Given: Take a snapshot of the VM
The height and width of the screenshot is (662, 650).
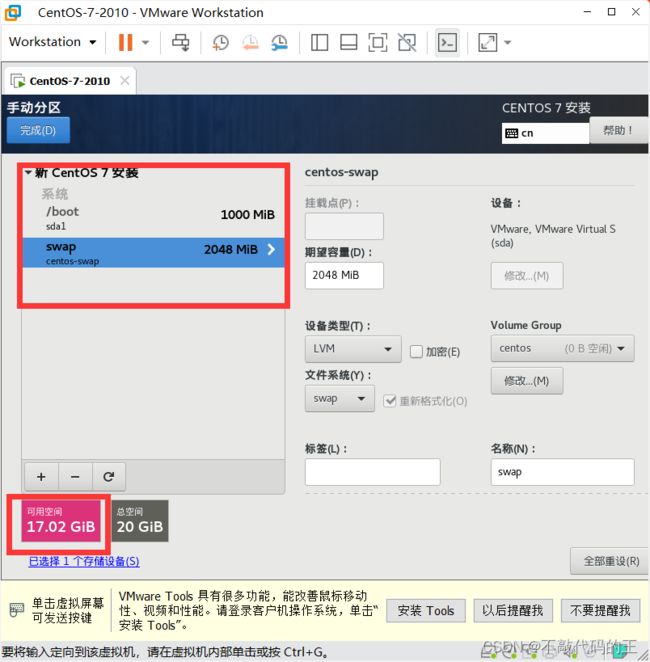Looking at the screenshot, I should (x=220, y=42).
